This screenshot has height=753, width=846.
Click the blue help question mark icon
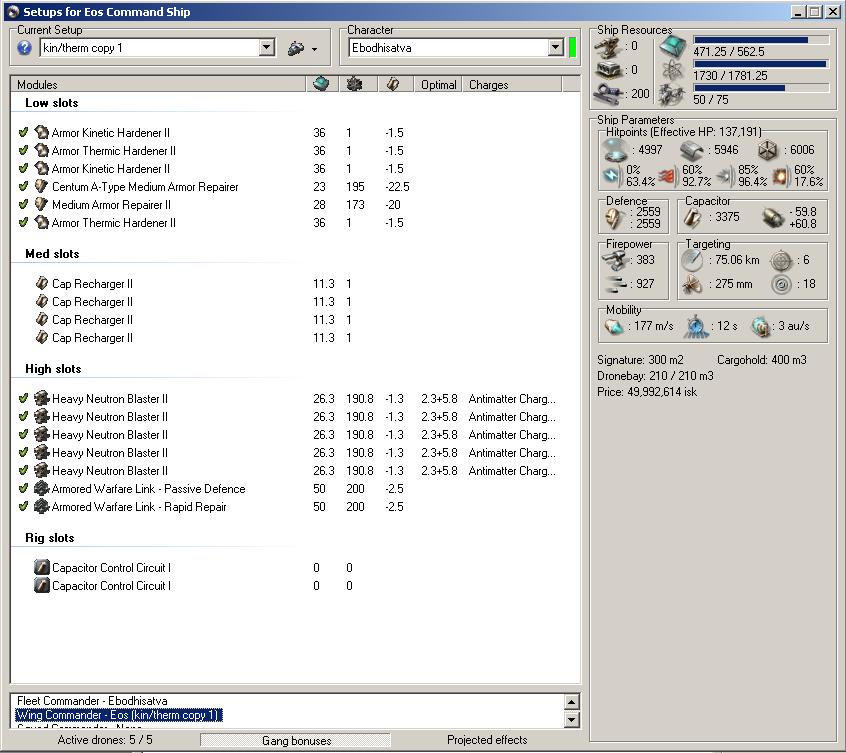25,48
